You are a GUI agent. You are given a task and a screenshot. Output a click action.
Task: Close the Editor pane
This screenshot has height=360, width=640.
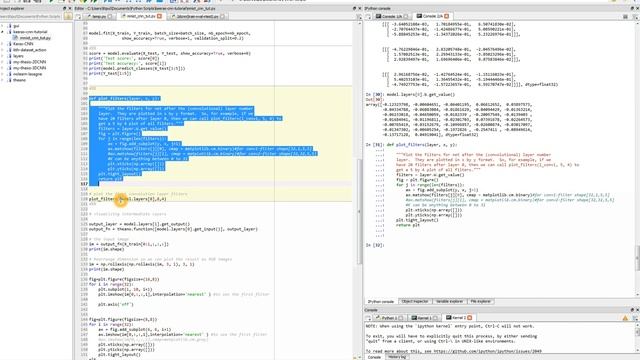[360, 8]
